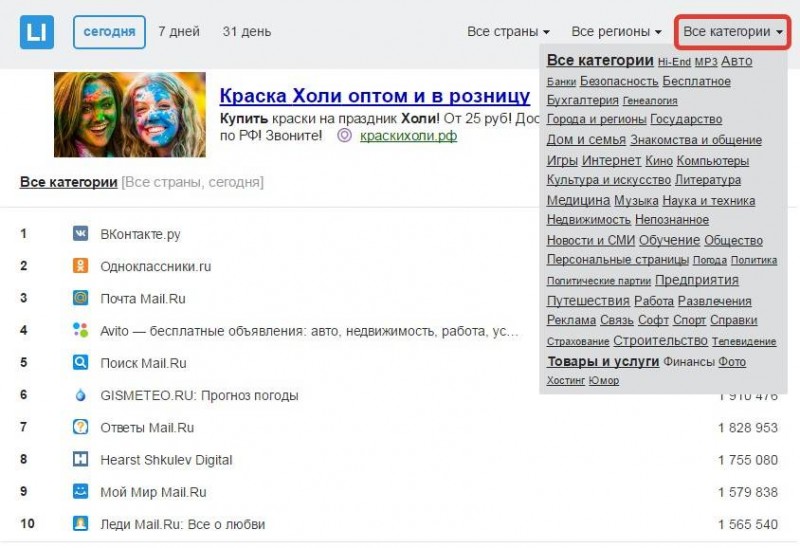Image resolution: width=800 pixels, height=548 pixels.
Task: Choose the Игры category
Action: [x=562, y=161]
